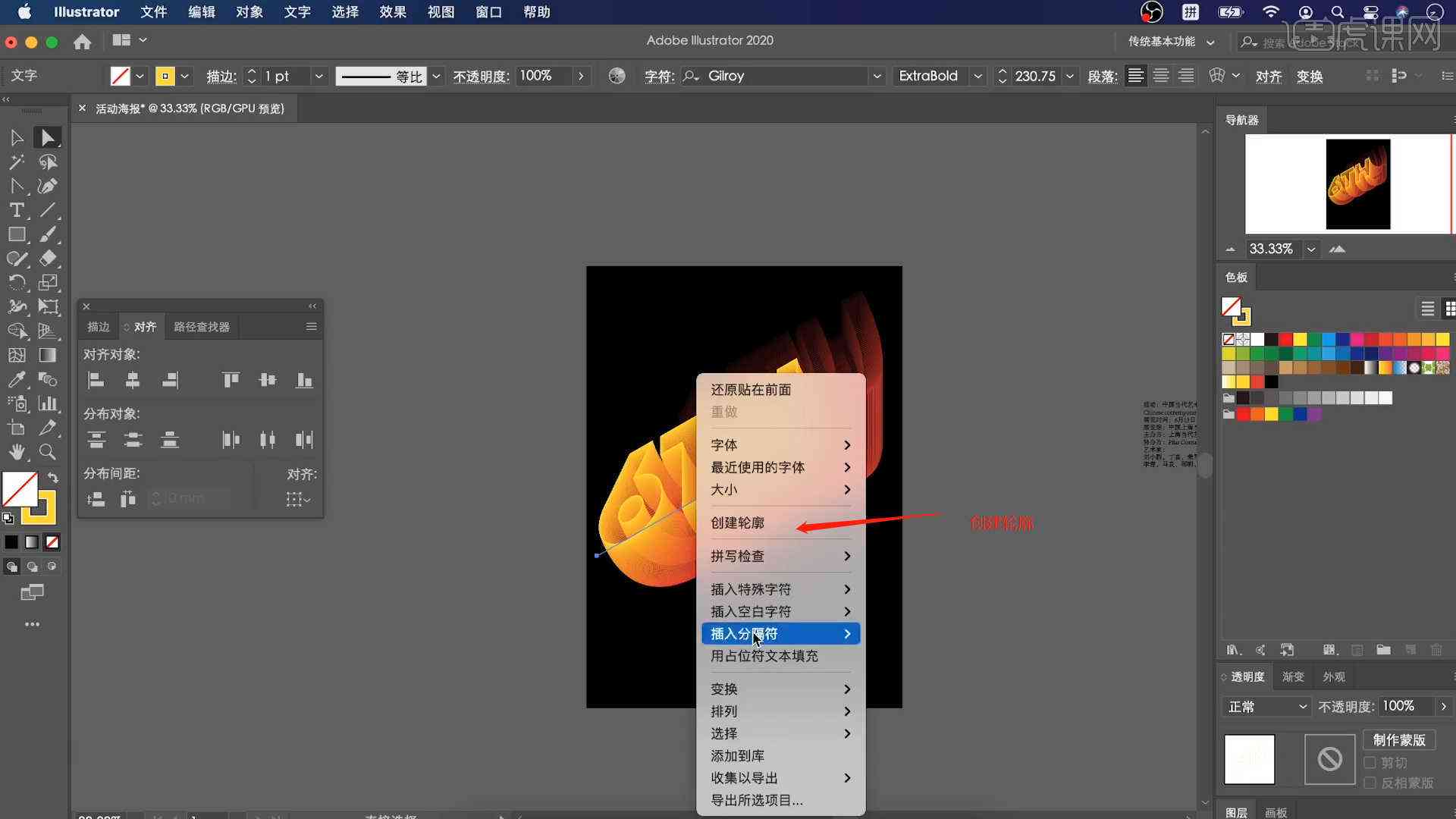
Task: Swap fill and stroke arrows
Action: 53,477
